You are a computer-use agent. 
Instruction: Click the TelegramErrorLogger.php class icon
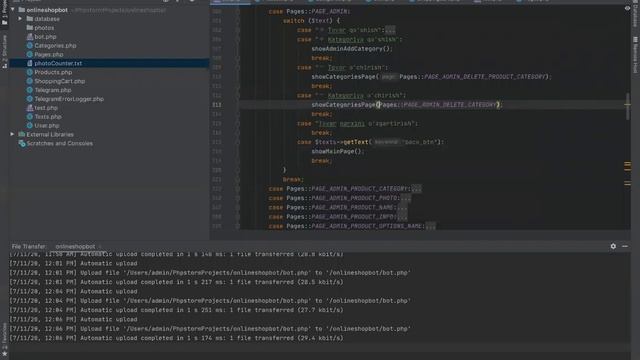(x=29, y=99)
